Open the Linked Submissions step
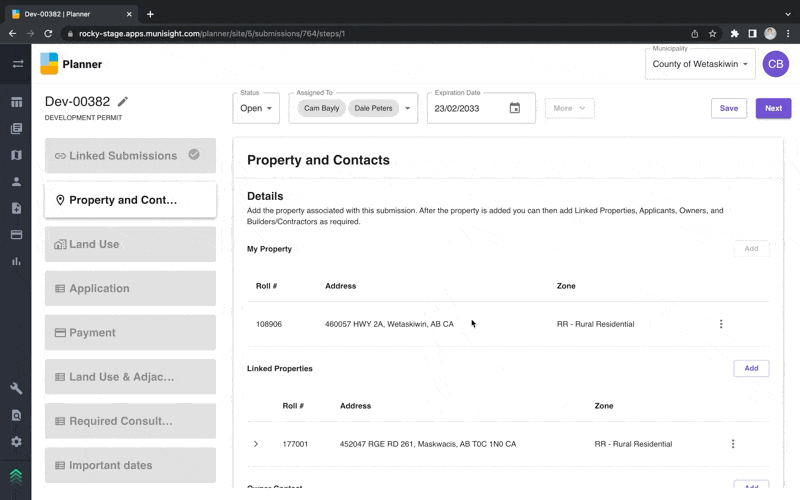Screen dimensions: 800x500 coord(130,156)
